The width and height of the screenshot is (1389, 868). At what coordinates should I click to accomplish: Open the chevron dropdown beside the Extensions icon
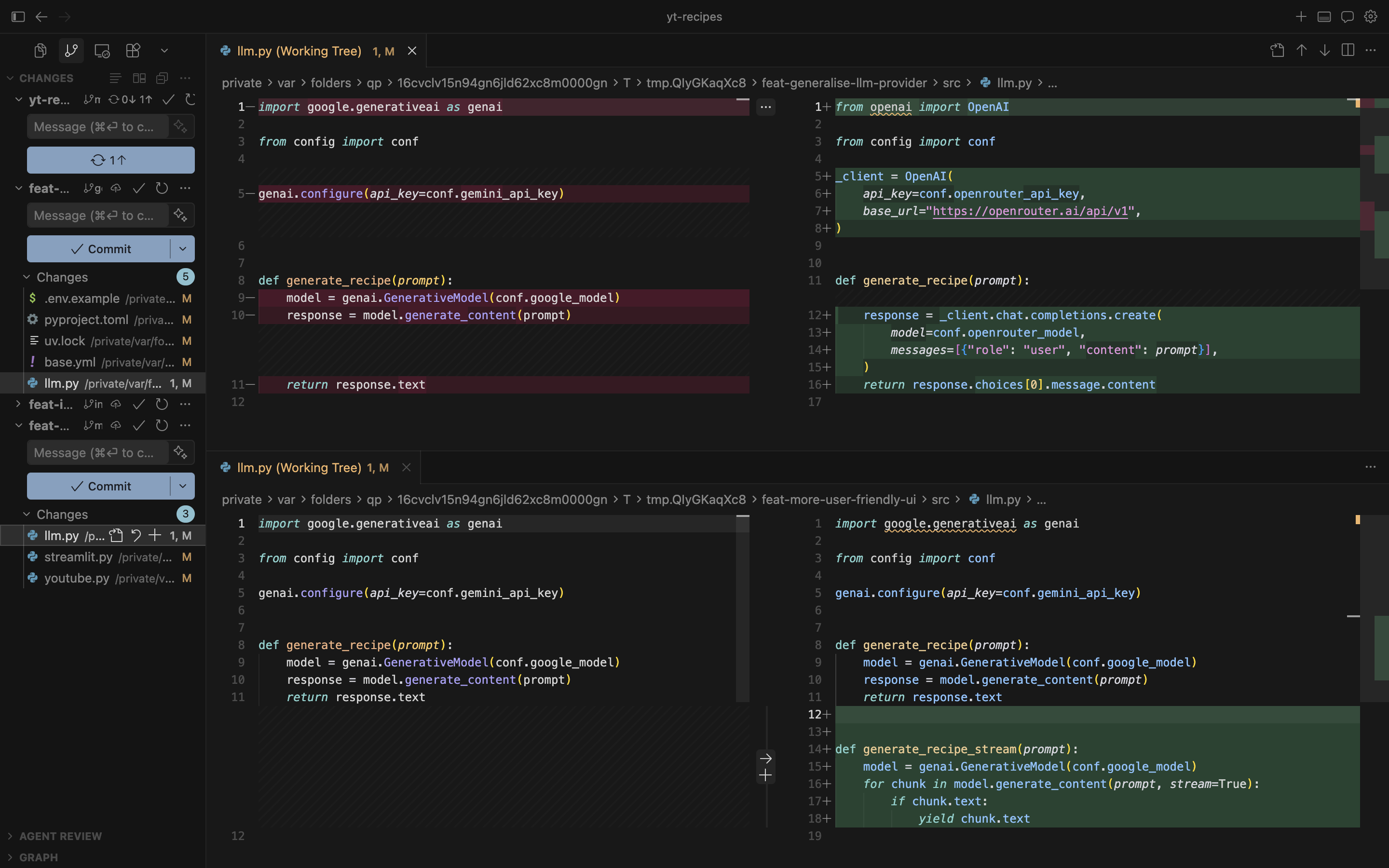tap(164, 51)
